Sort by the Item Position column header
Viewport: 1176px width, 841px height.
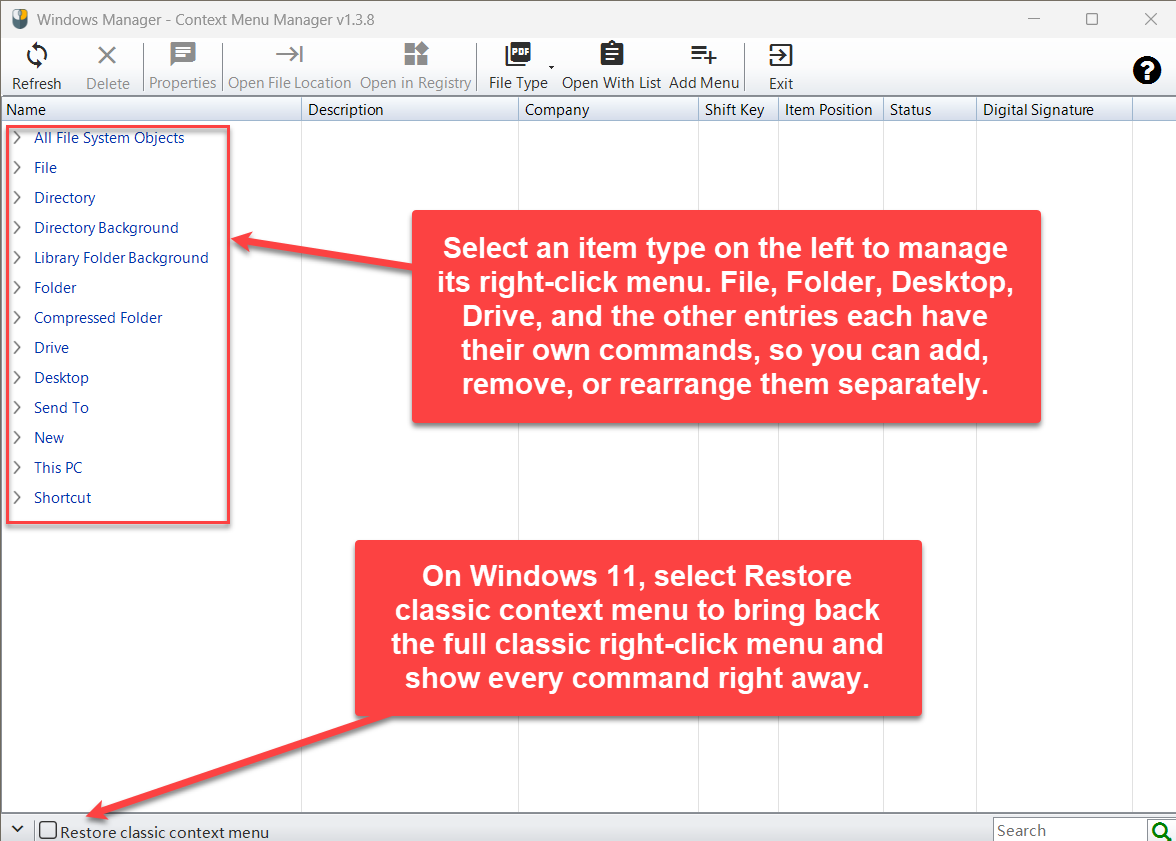click(831, 110)
